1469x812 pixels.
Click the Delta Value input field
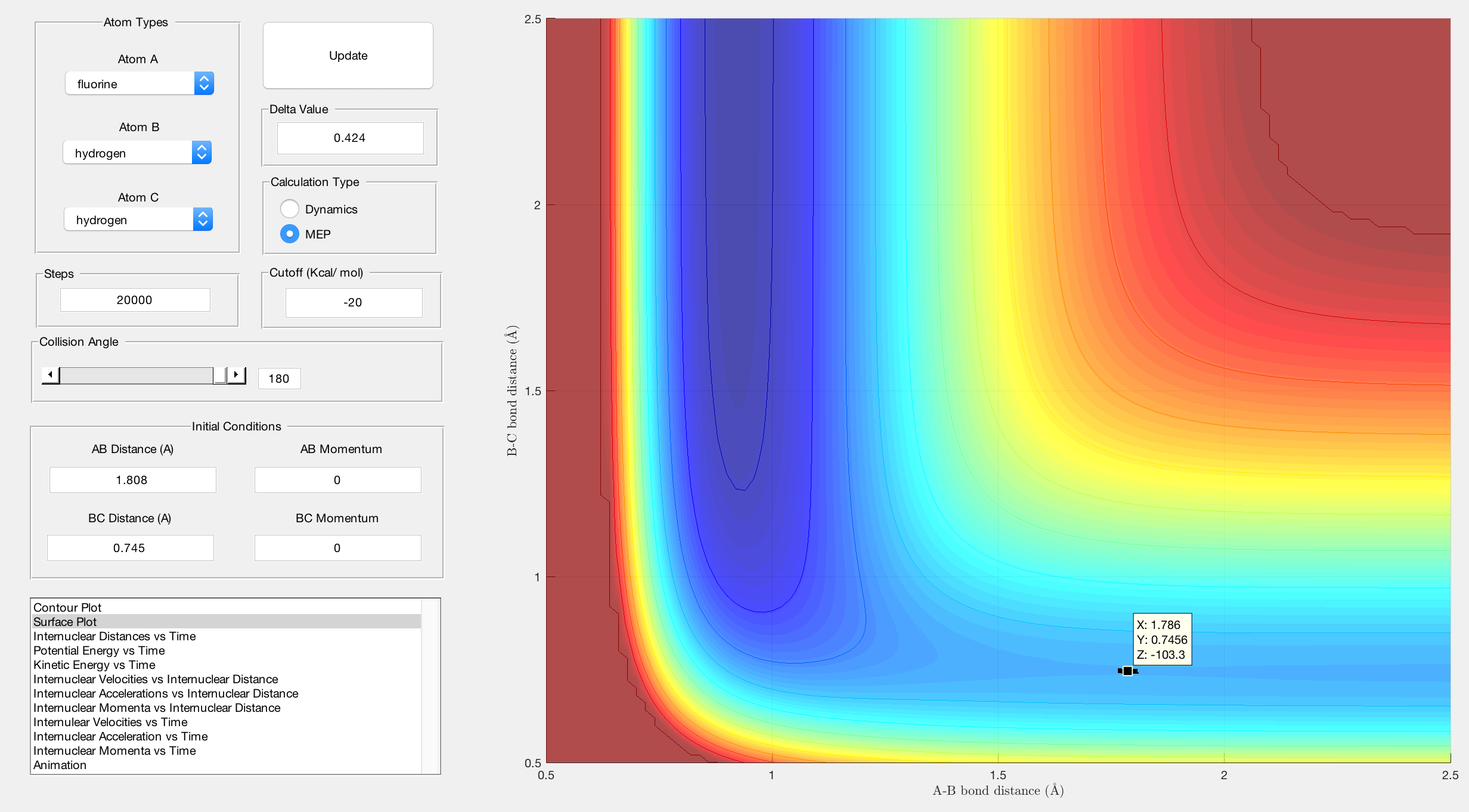[x=350, y=138]
